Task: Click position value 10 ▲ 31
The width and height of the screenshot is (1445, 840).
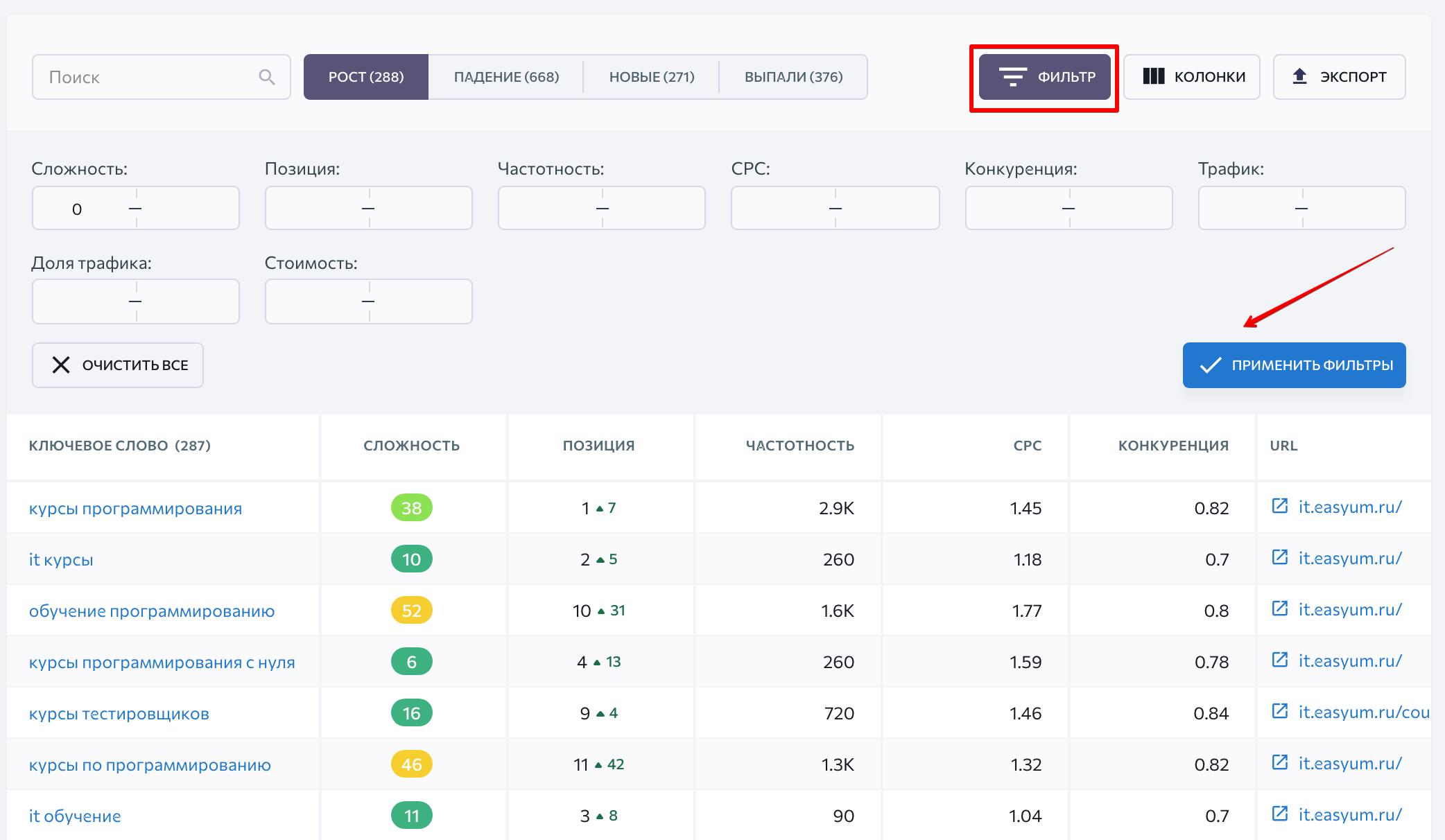Action: coord(599,611)
